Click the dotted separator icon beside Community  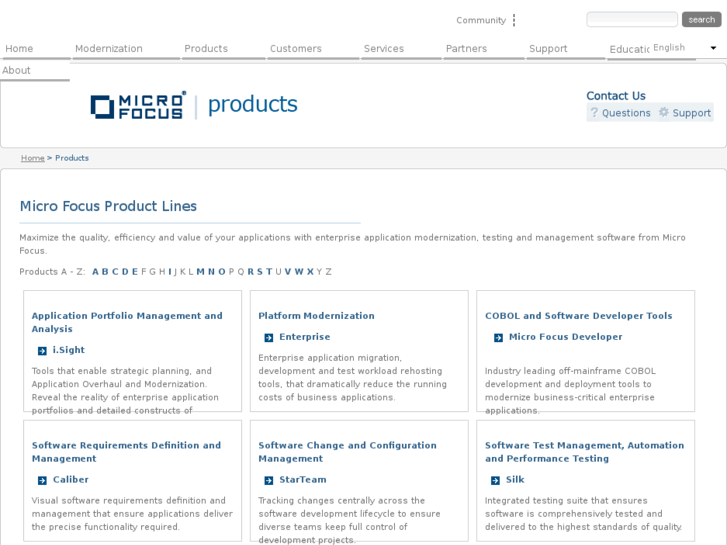(x=514, y=20)
